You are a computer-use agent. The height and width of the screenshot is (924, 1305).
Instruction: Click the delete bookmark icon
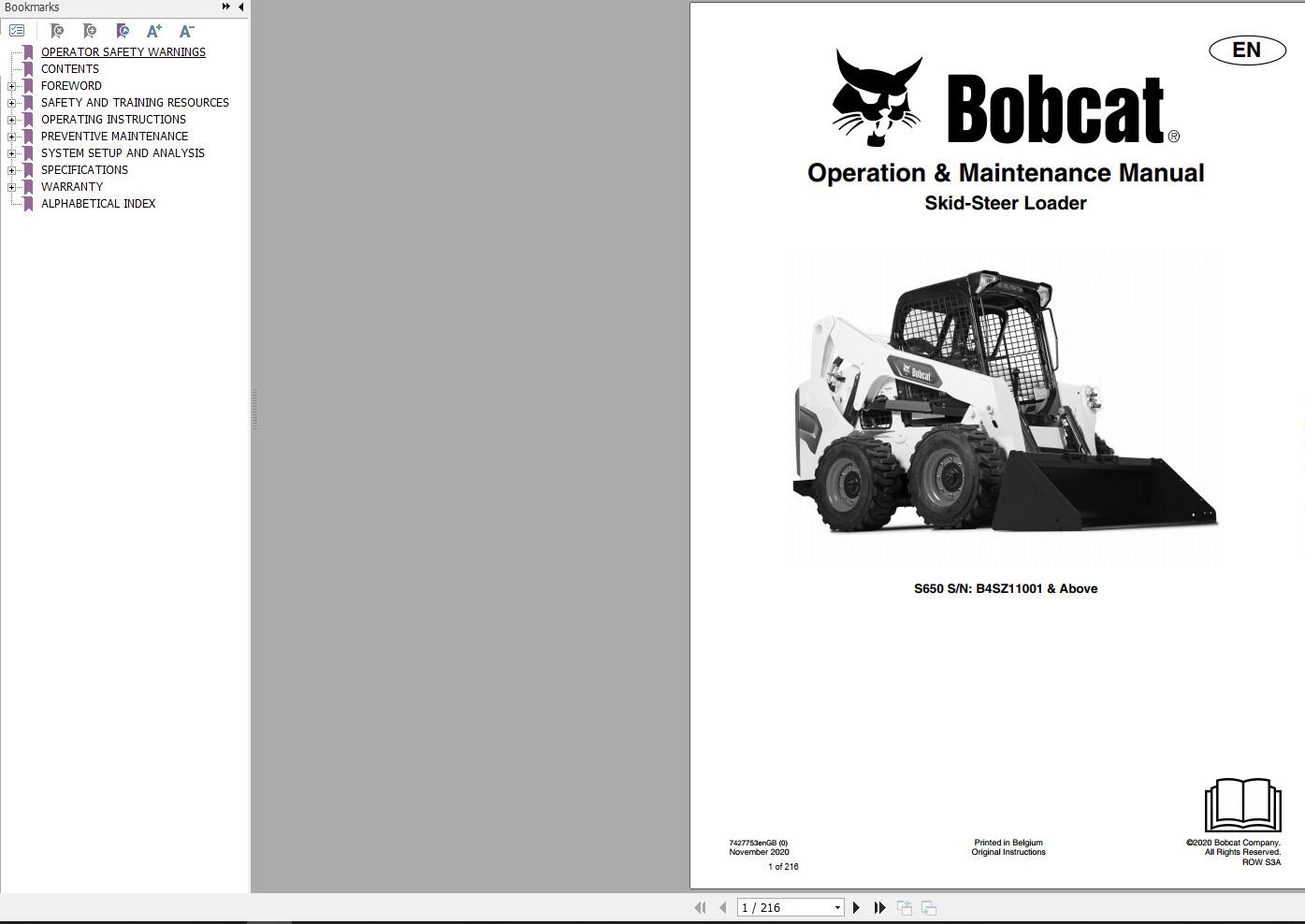pyautogui.click(x=57, y=31)
